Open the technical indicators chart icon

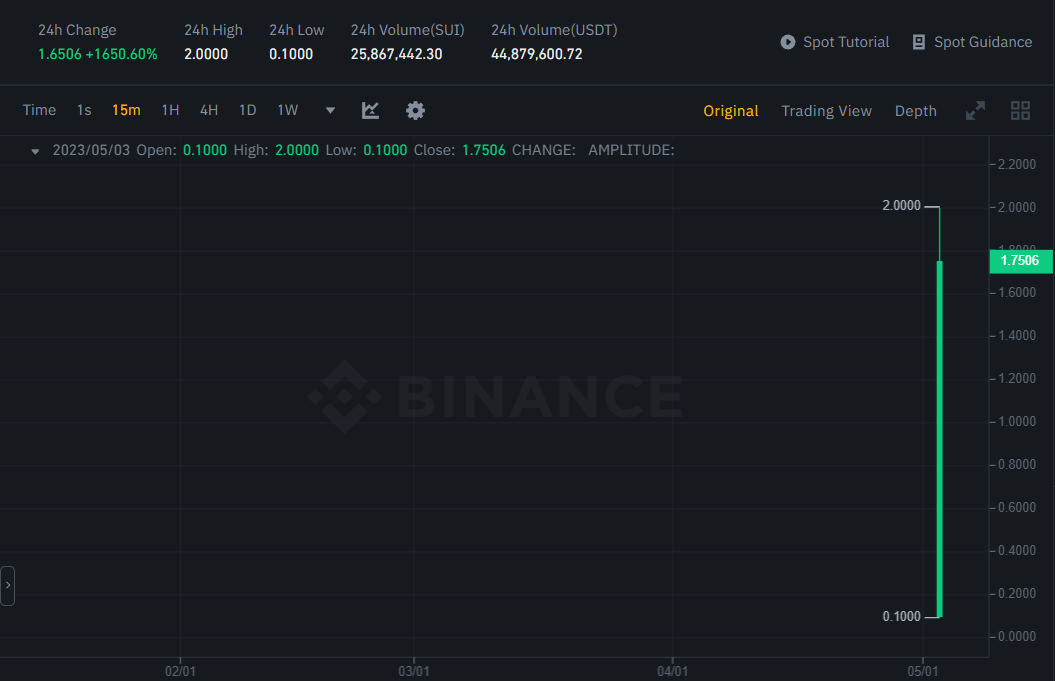pos(370,110)
